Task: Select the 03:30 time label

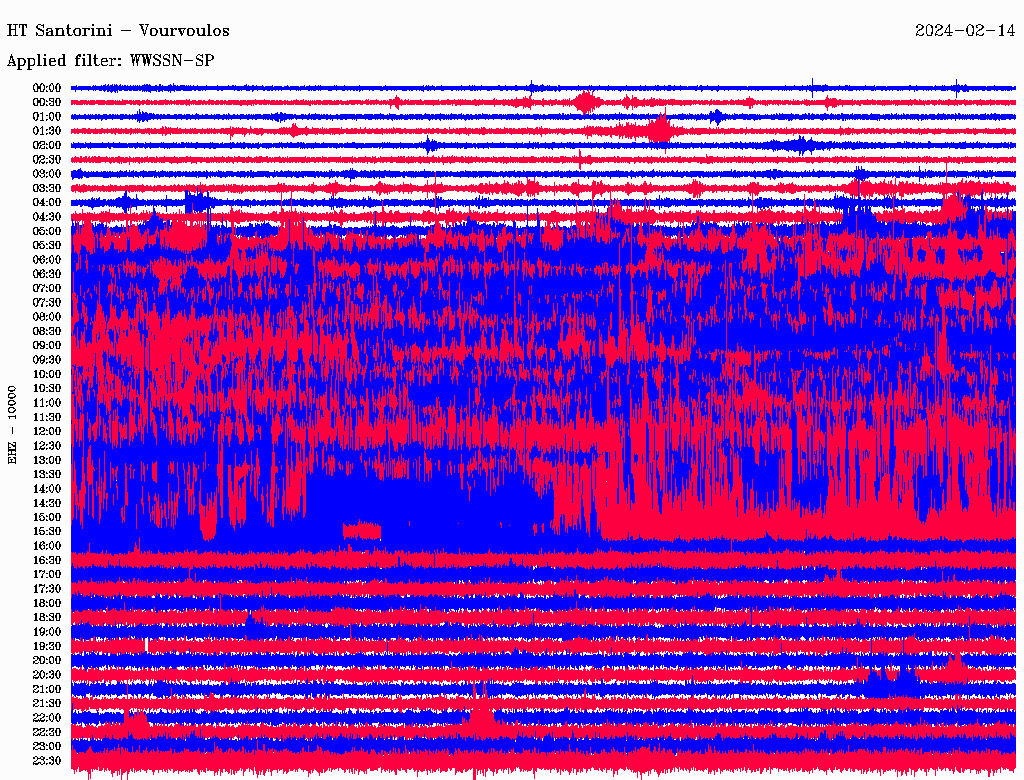Action: (x=47, y=188)
